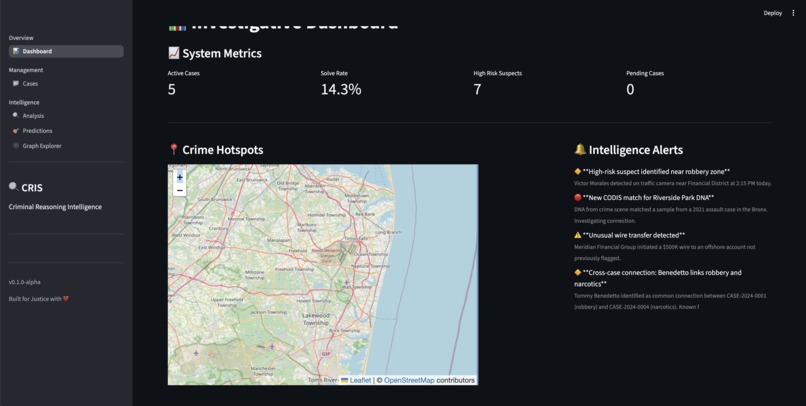Open the three-dot main menu
Screen dimensions: 806x406
(793, 13)
